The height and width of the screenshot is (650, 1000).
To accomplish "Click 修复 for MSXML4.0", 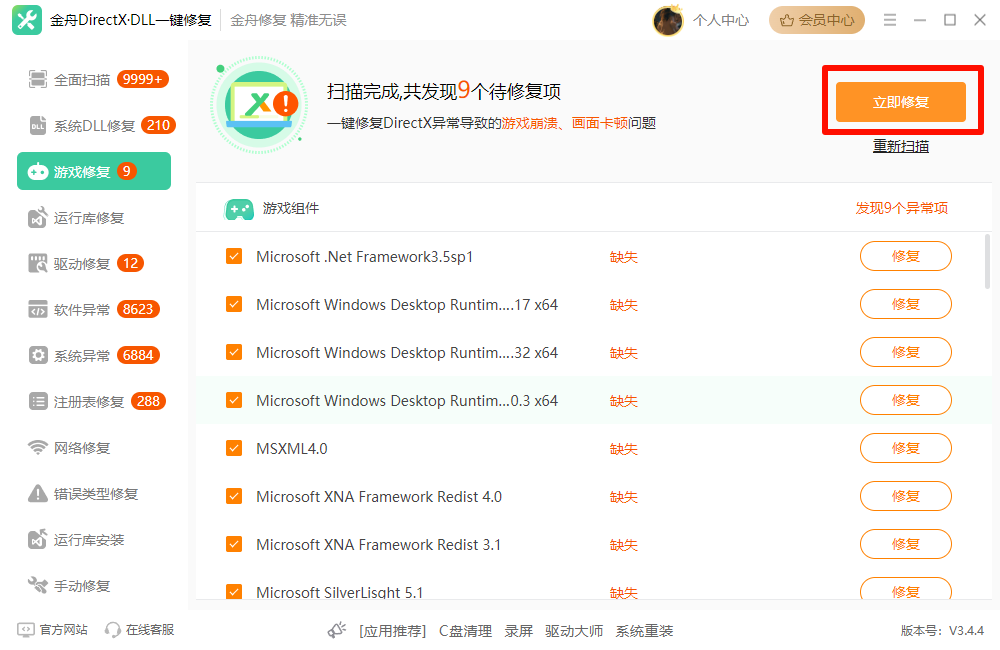I will (x=906, y=448).
